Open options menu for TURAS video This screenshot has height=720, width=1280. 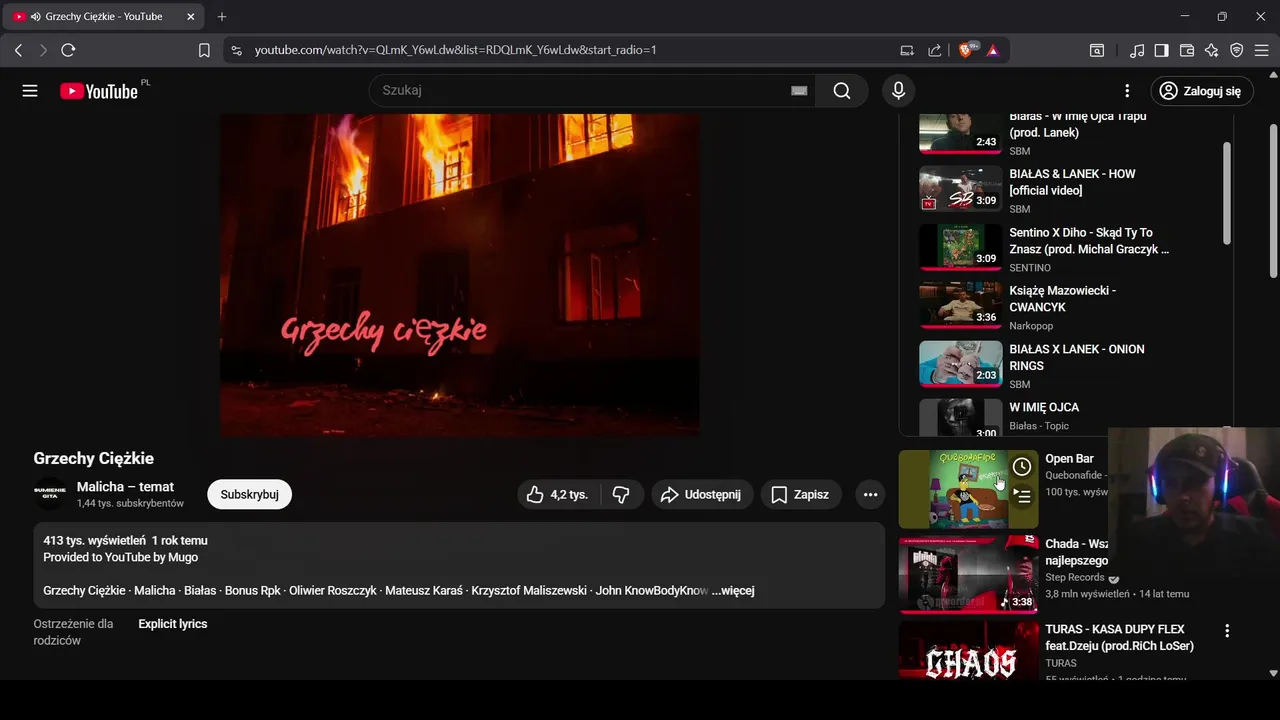1227,631
